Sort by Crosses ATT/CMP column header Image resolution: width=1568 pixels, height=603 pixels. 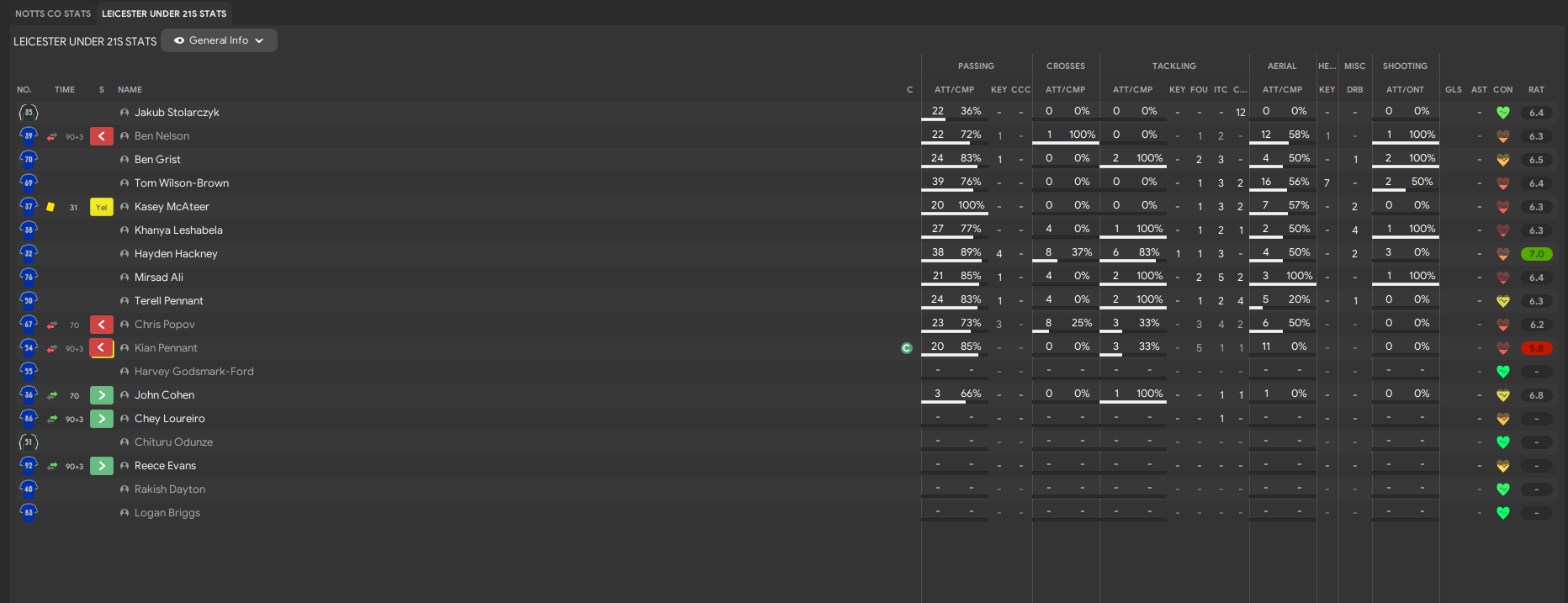point(1065,90)
